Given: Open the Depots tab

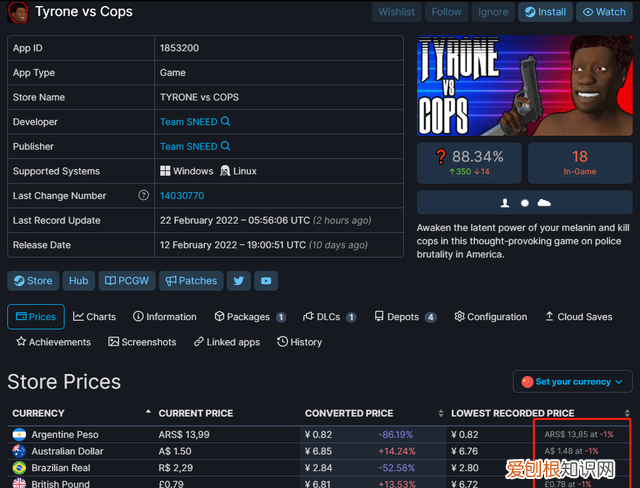Looking at the screenshot, I should [405, 317].
